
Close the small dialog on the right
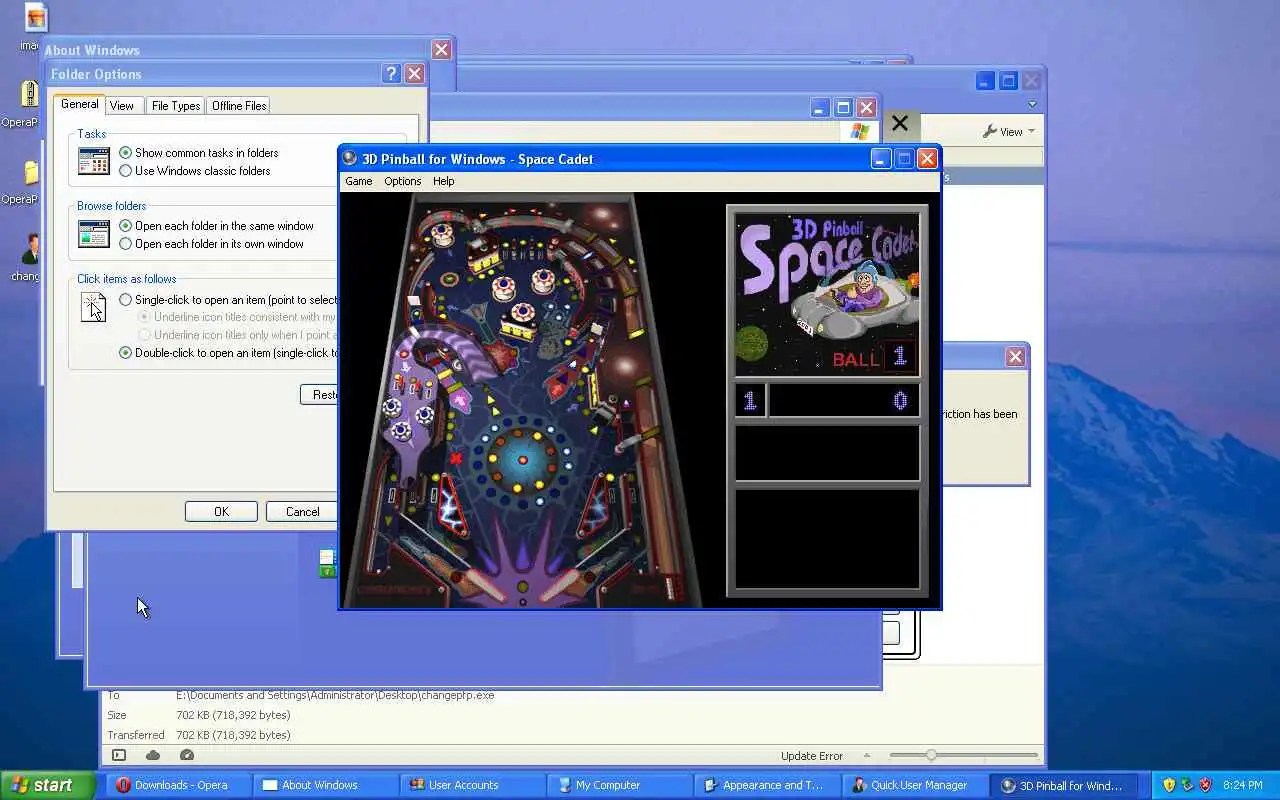pyautogui.click(x=1015, y=357)
